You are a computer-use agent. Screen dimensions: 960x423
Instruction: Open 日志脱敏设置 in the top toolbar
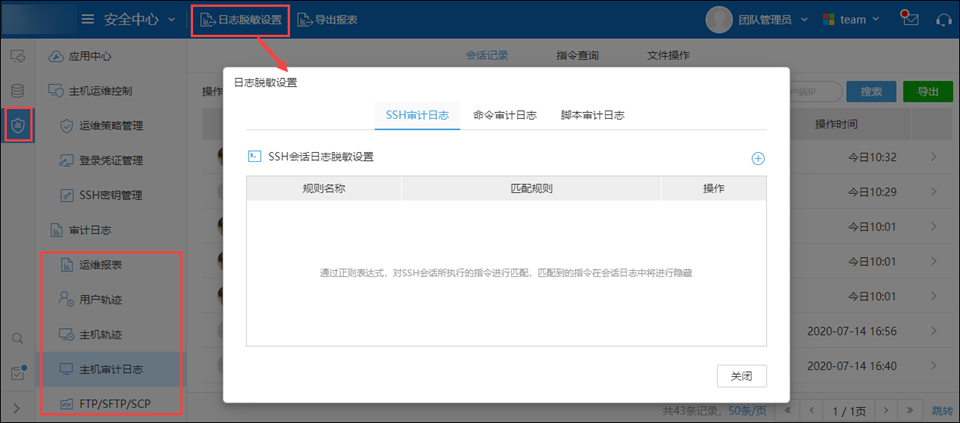(241, 20)
